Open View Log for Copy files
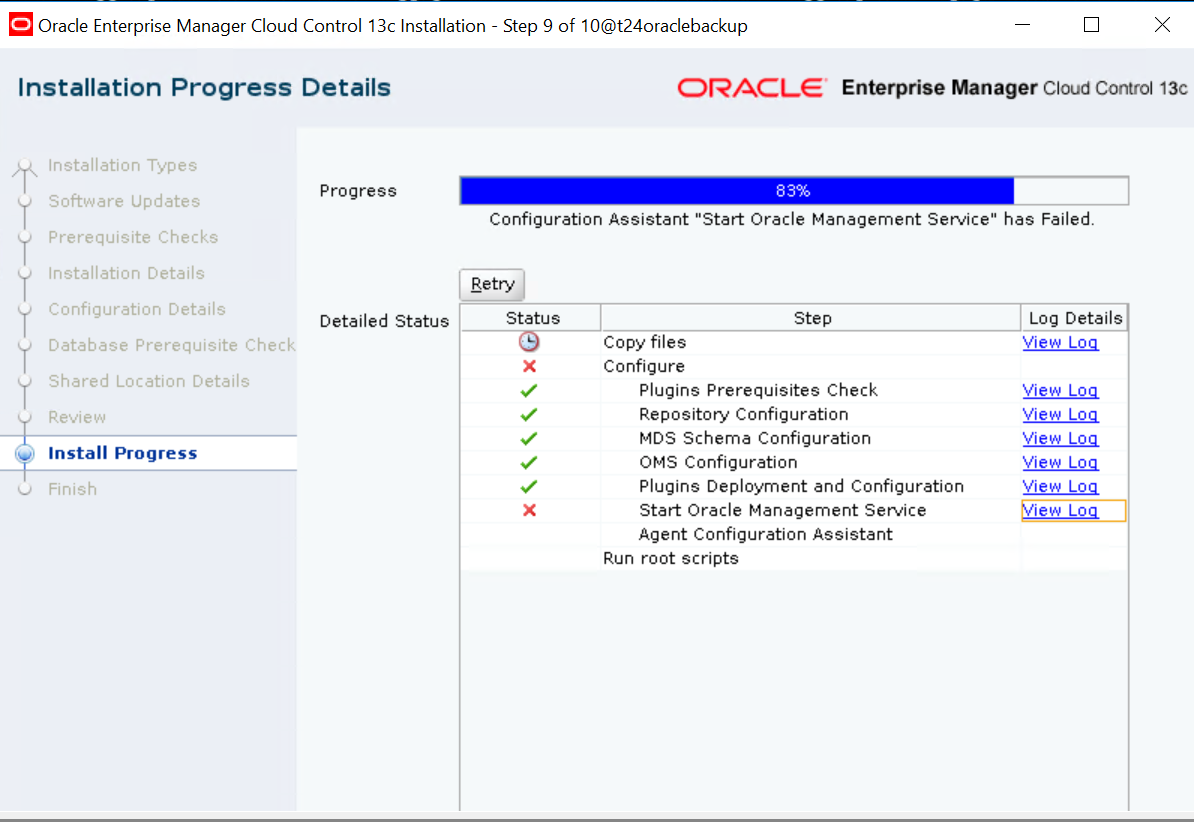This screenshot has height=822, width=1194. (1060, 342)
